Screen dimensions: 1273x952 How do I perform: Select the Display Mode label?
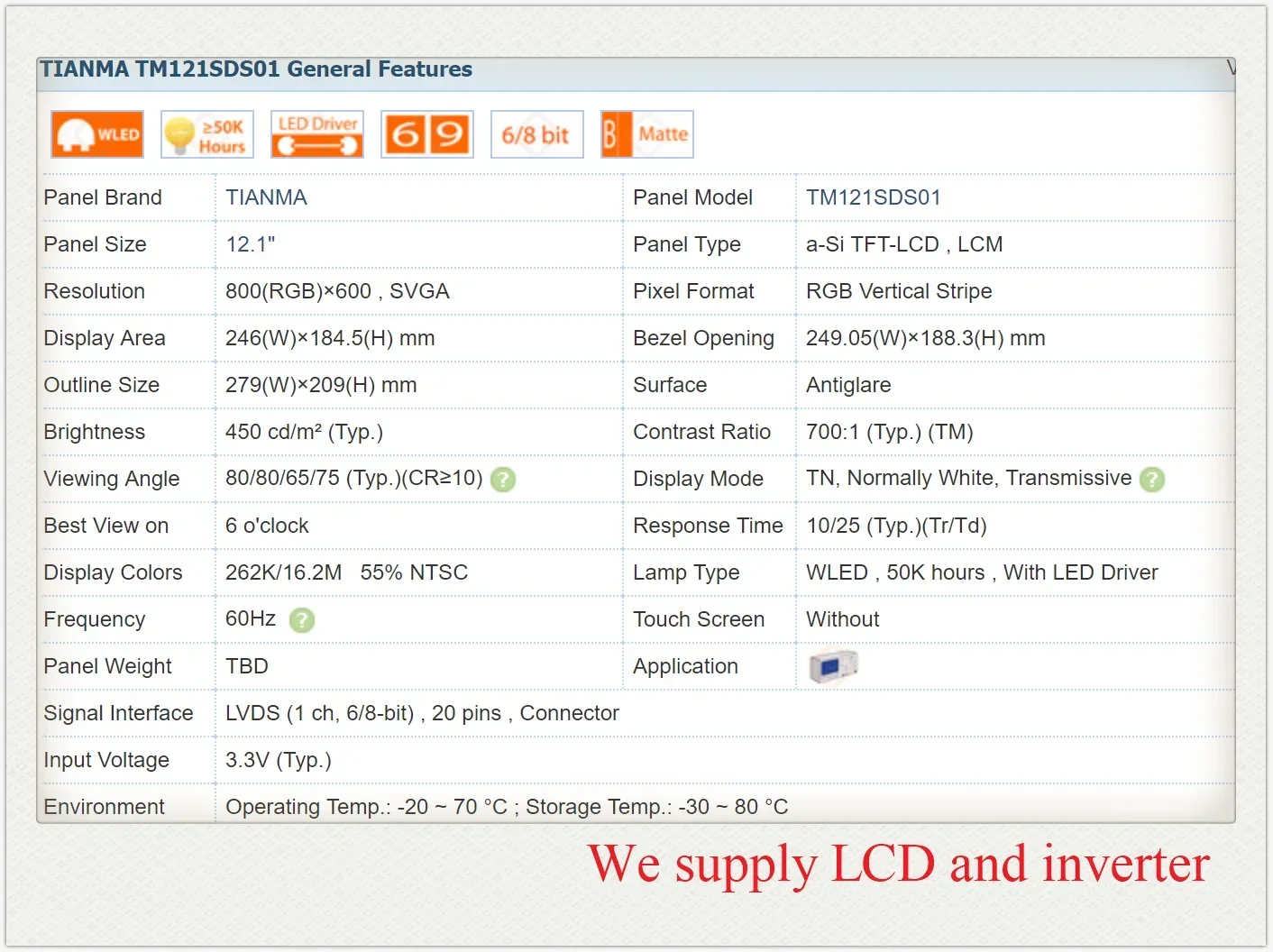point(698,479)
